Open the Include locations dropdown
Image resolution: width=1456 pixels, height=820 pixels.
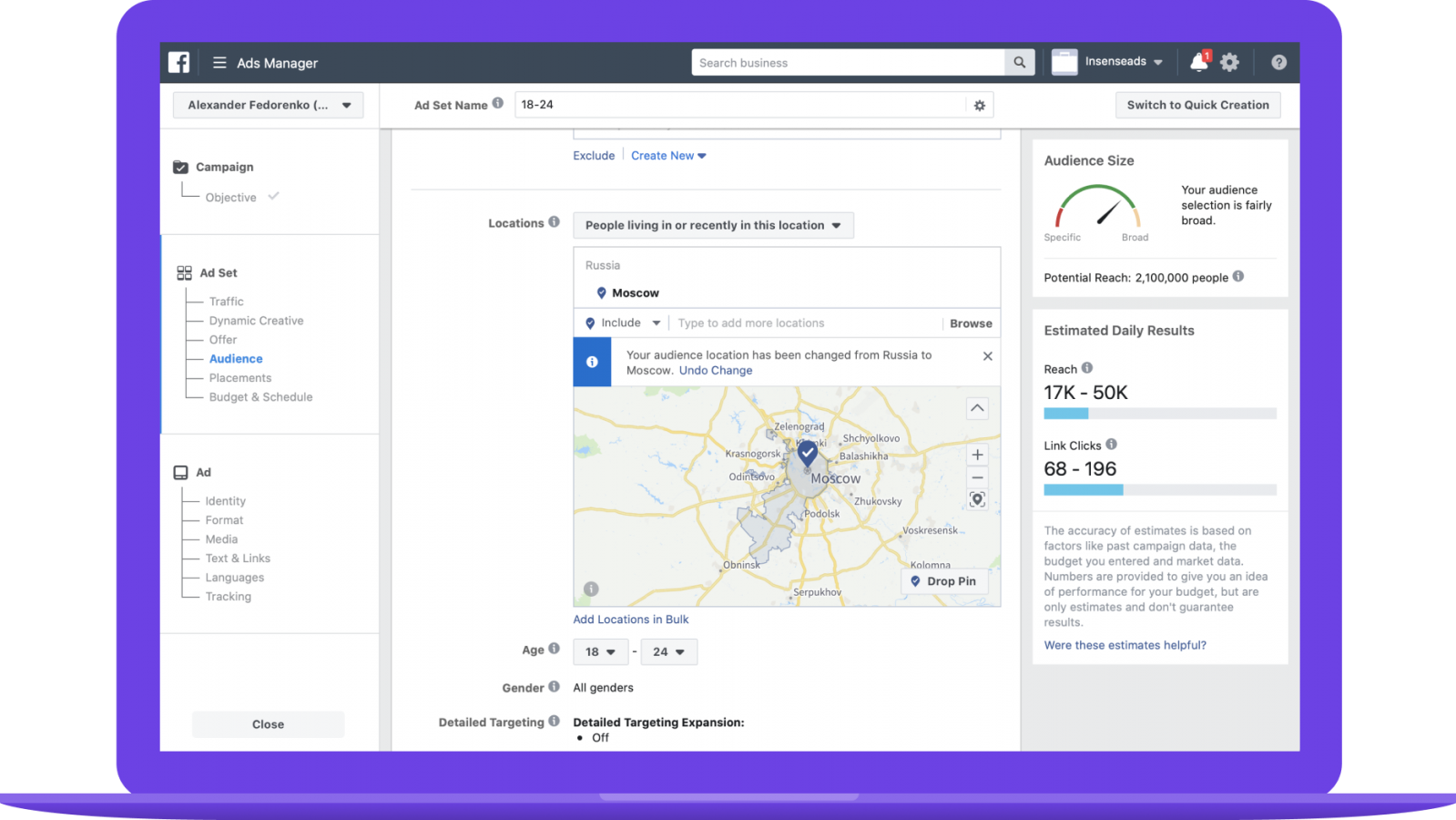click(623, 323)
